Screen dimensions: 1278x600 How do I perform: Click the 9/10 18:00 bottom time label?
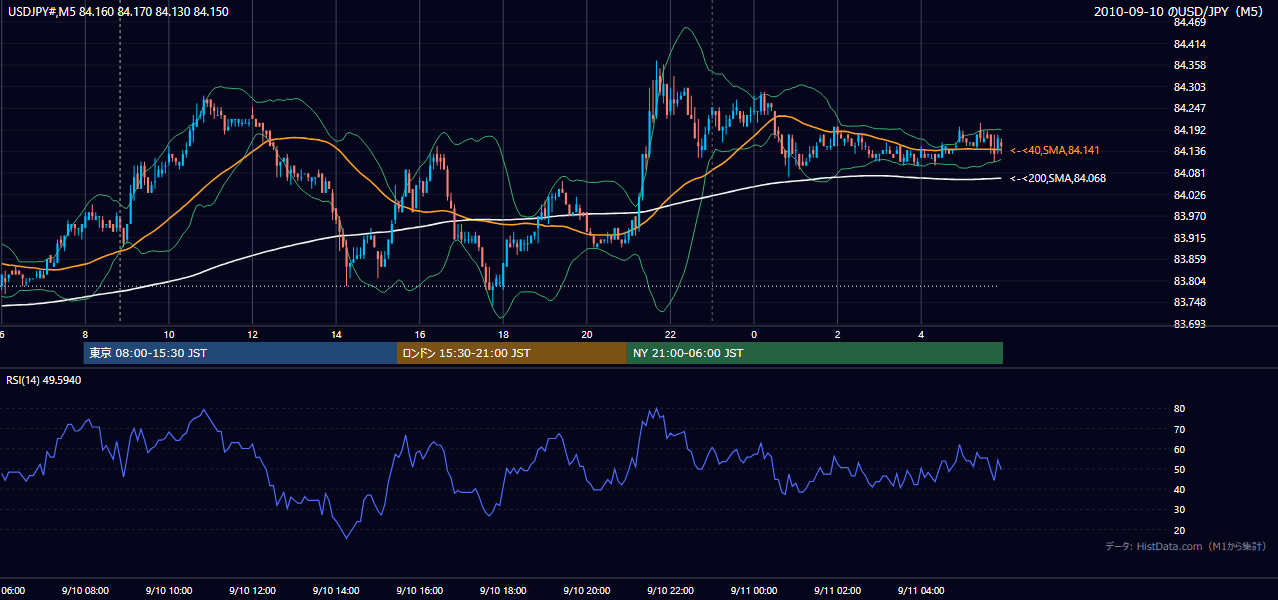[502, 591]
